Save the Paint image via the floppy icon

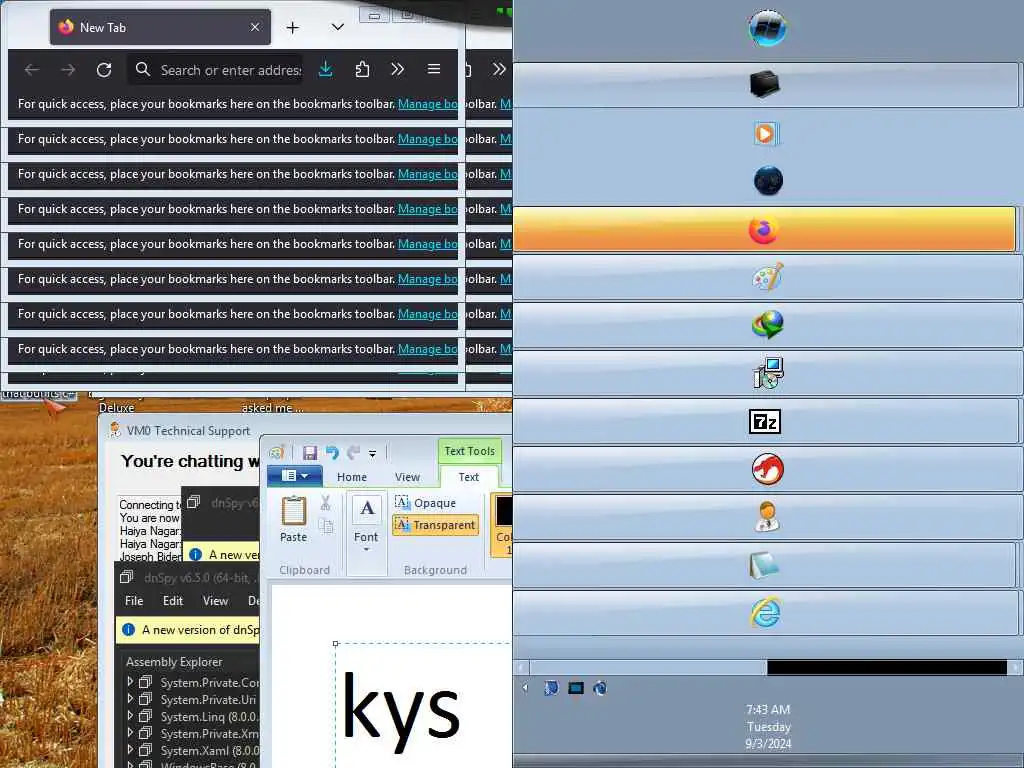pos(310,452)
